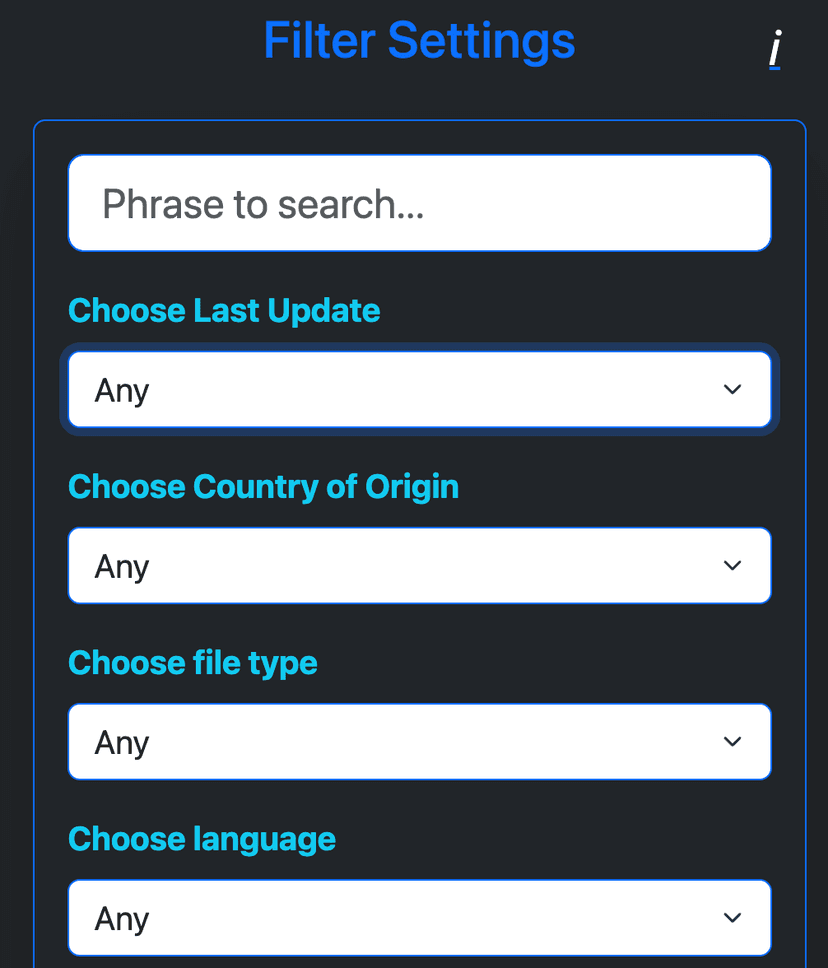This screenshot has height=968, width=828.
Task: Open the Last Update dropdown chevron
Action: 731,390
